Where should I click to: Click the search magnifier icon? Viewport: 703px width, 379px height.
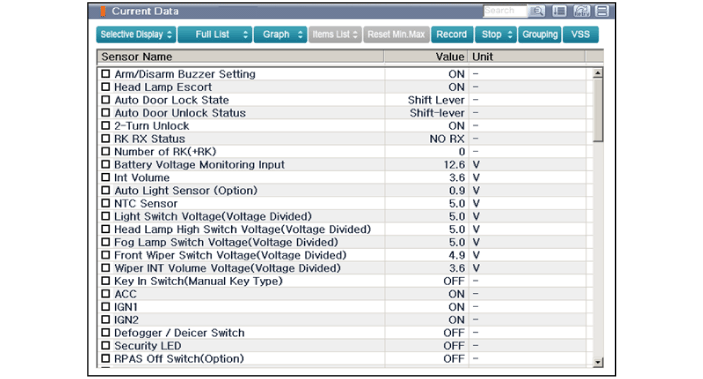coord(537,11)
